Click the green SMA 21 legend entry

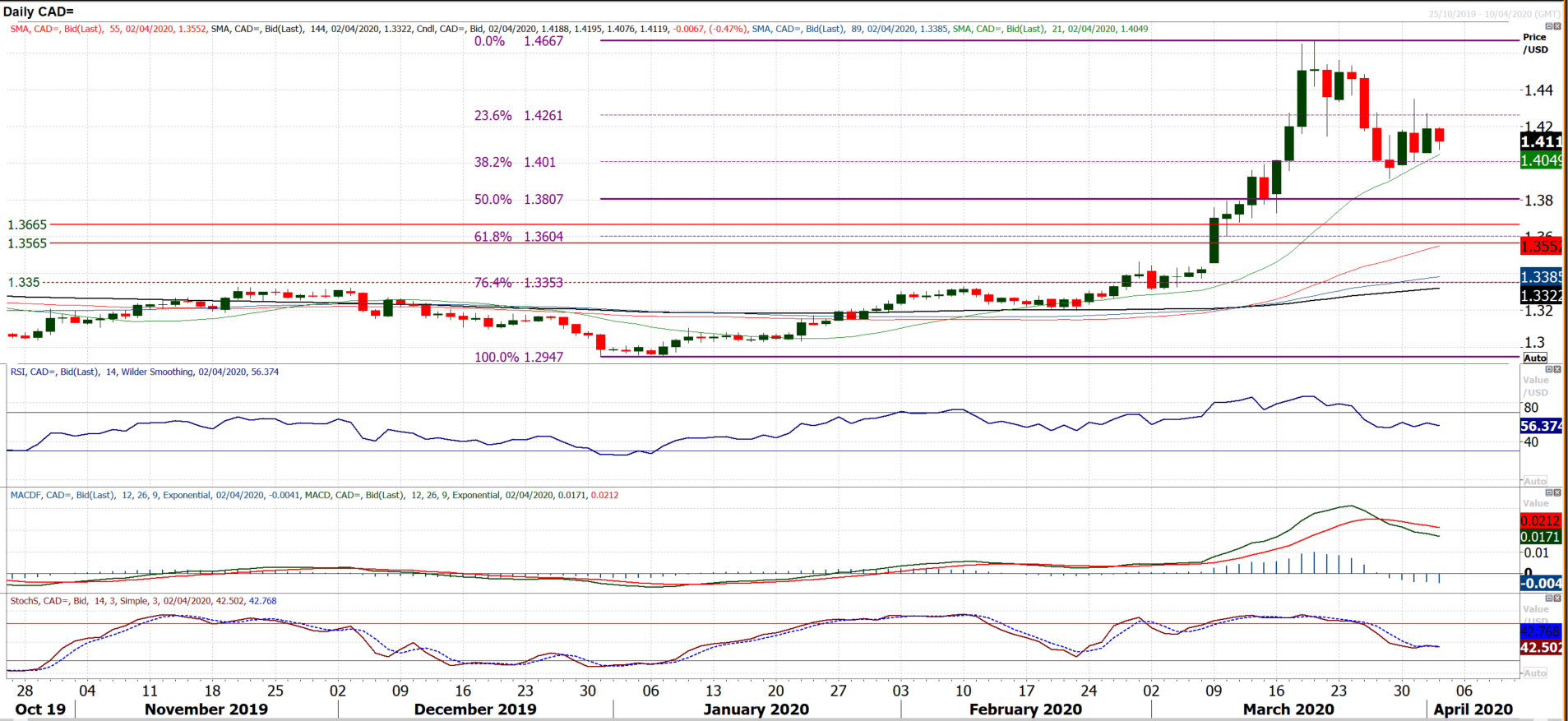pyautogui.click(x=1051, y=29)
